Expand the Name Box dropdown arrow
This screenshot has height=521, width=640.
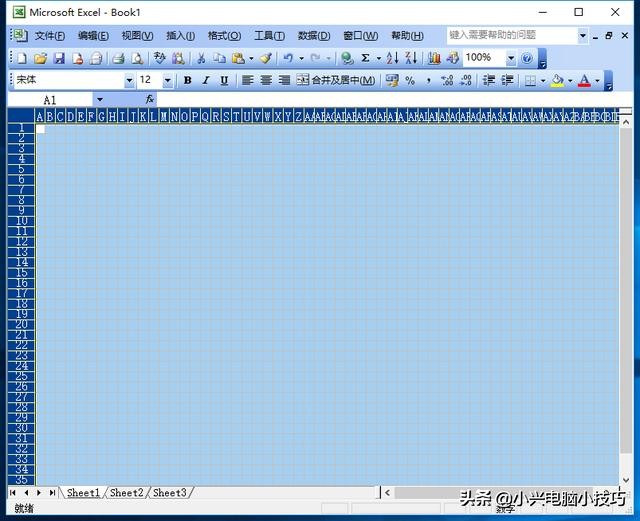click(x=100, y=99)
